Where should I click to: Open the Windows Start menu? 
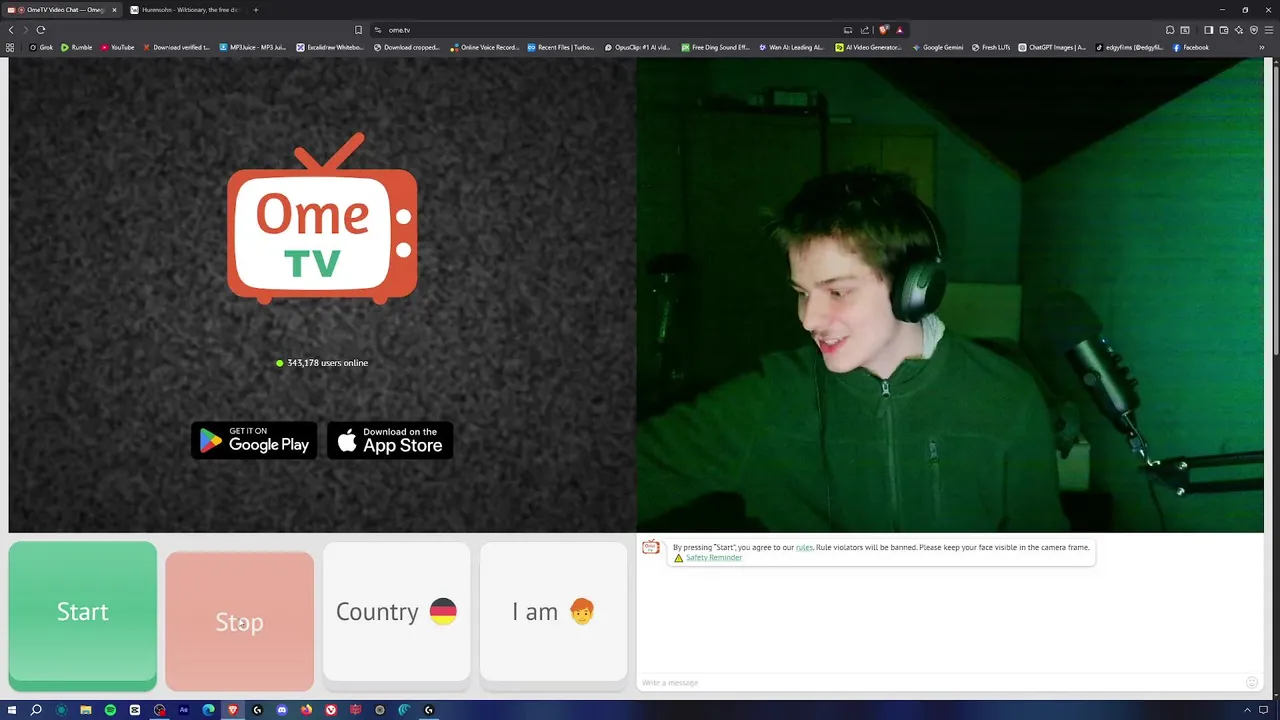point(12,710)
